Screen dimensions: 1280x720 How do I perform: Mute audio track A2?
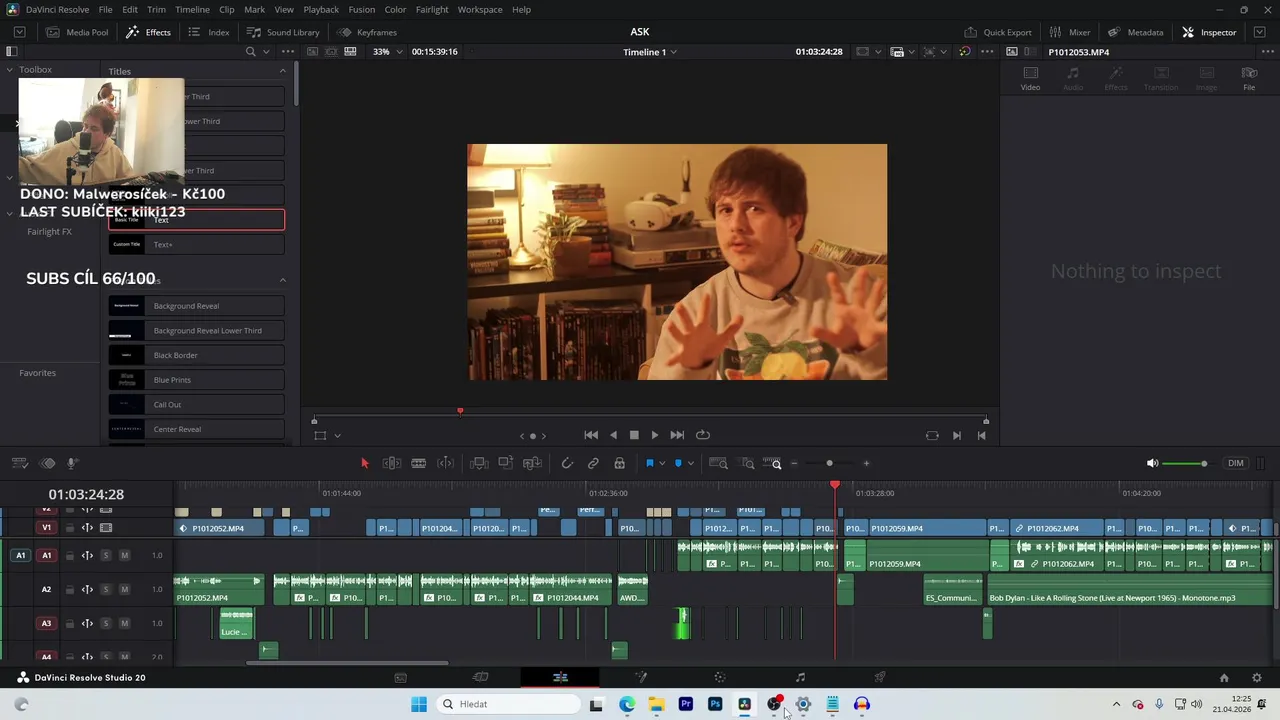(125, 589)
